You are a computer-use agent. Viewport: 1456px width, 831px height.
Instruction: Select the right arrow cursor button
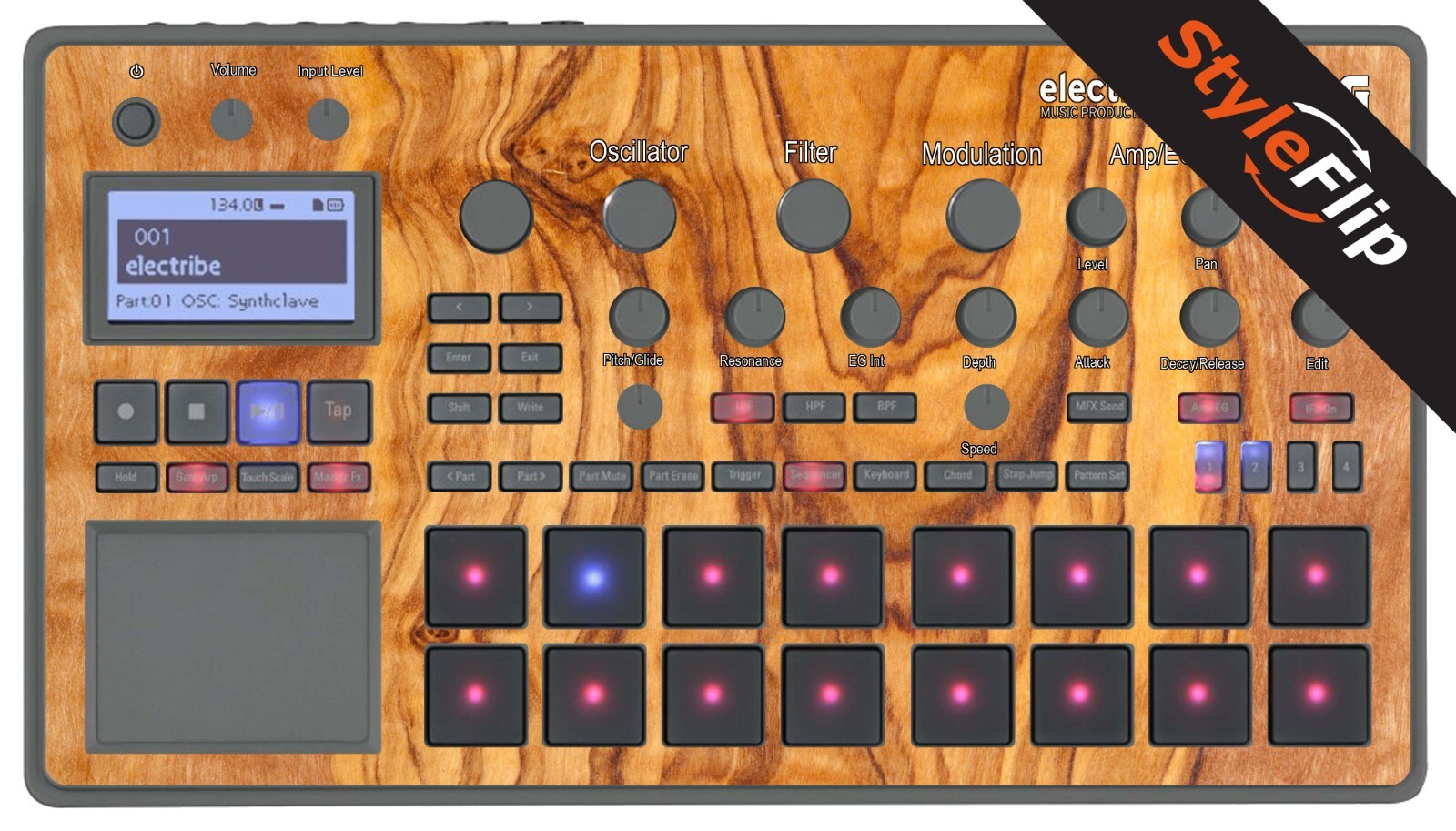(530, 308)
